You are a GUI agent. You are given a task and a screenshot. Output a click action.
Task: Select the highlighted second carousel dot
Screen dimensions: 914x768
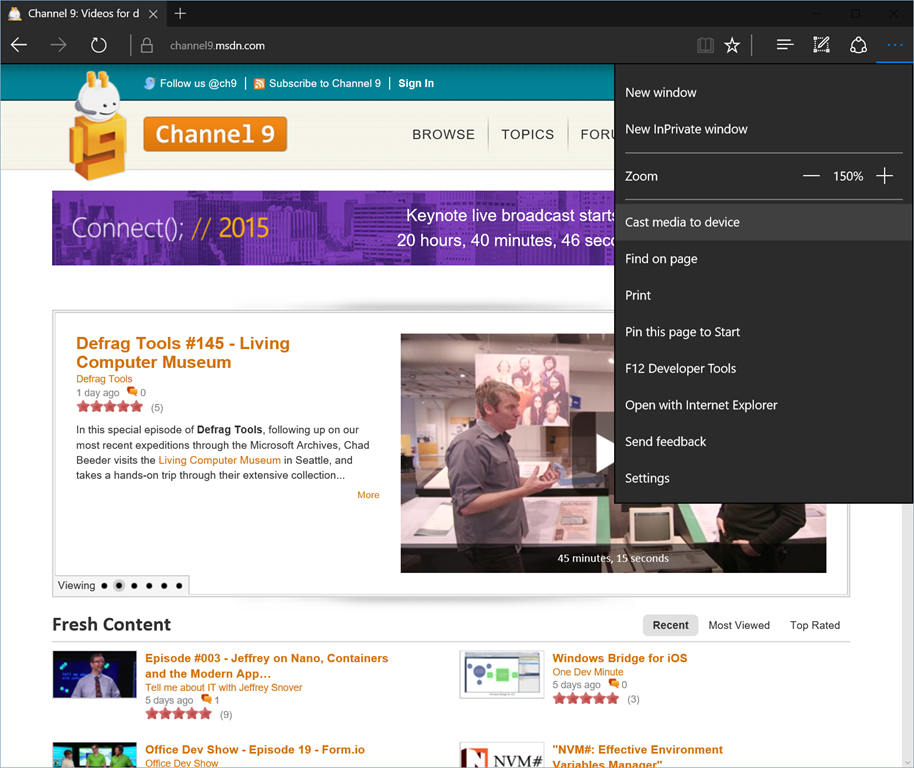[119, 586]
